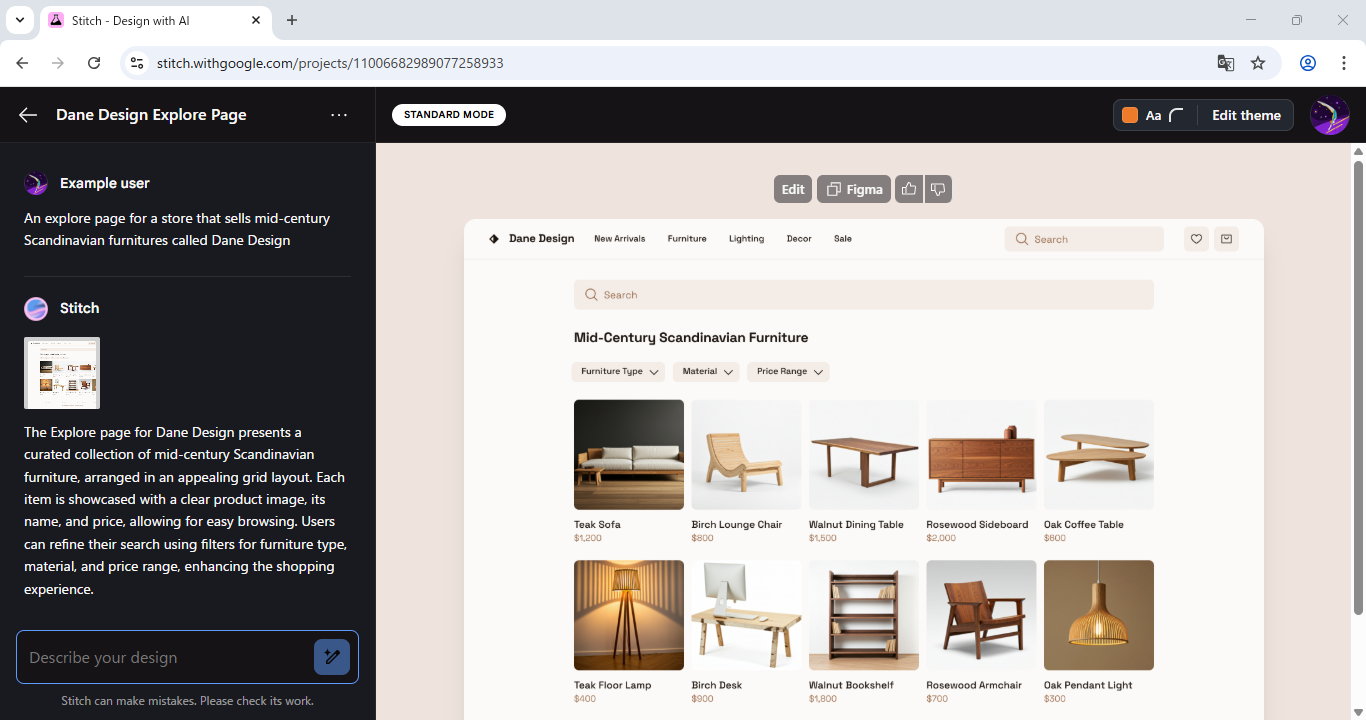
Task: Click the Walnut Bookshelf image
Action: coord(864,615)
